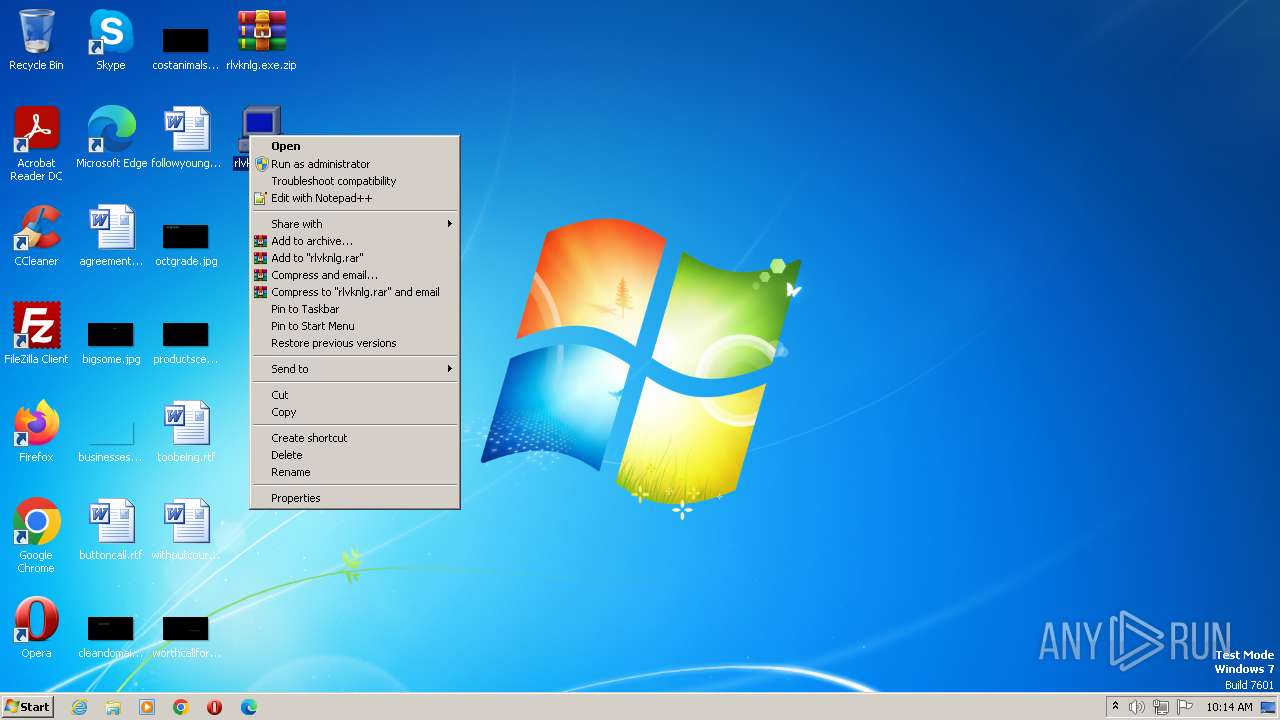Select the buttoncall.rtf document icon
Screen dimensions: 1280x720
(x=111, y=530)
